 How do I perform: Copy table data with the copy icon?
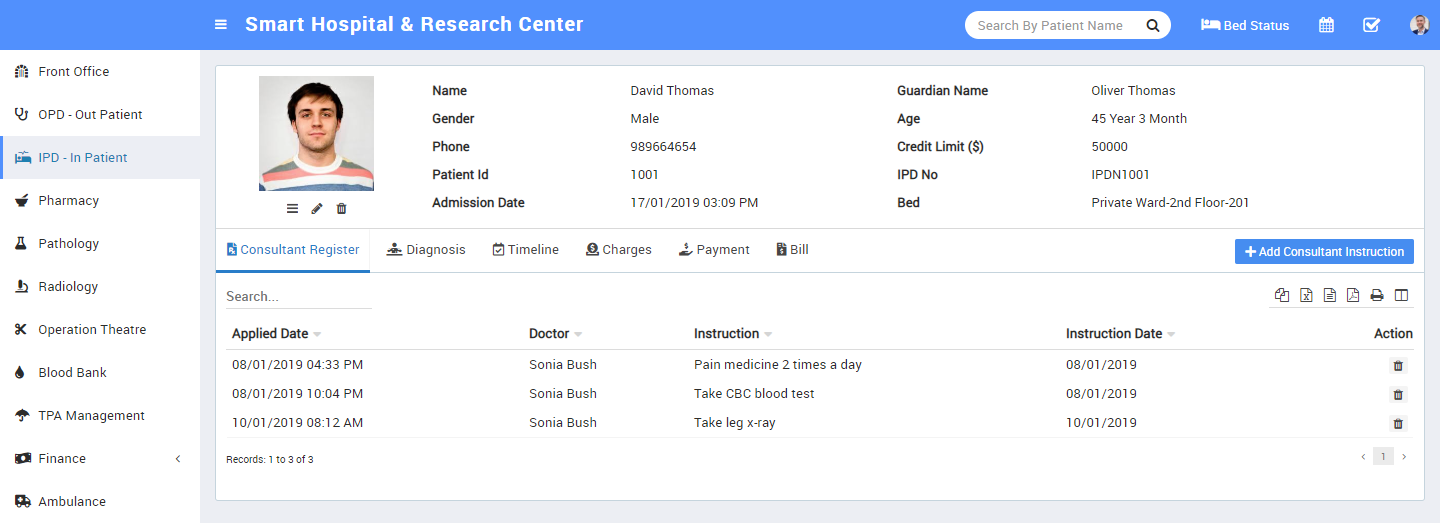point(1282,295)
